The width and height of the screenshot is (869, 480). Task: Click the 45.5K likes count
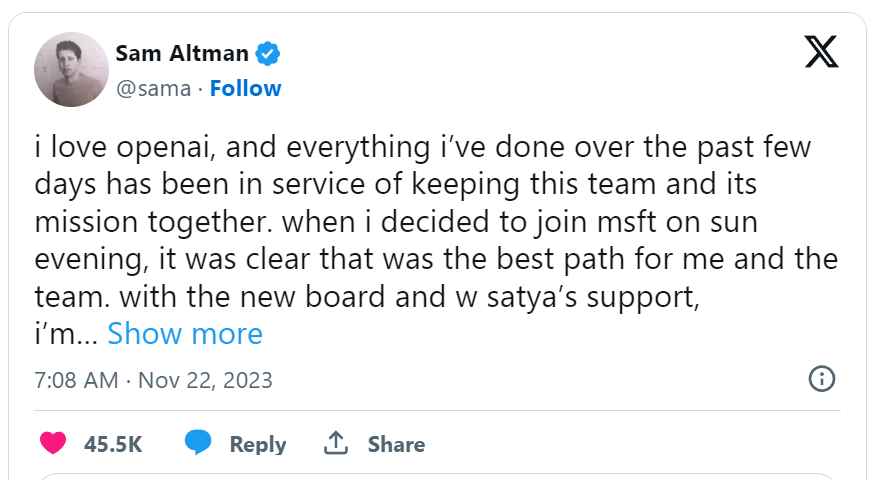pos(113,444)
